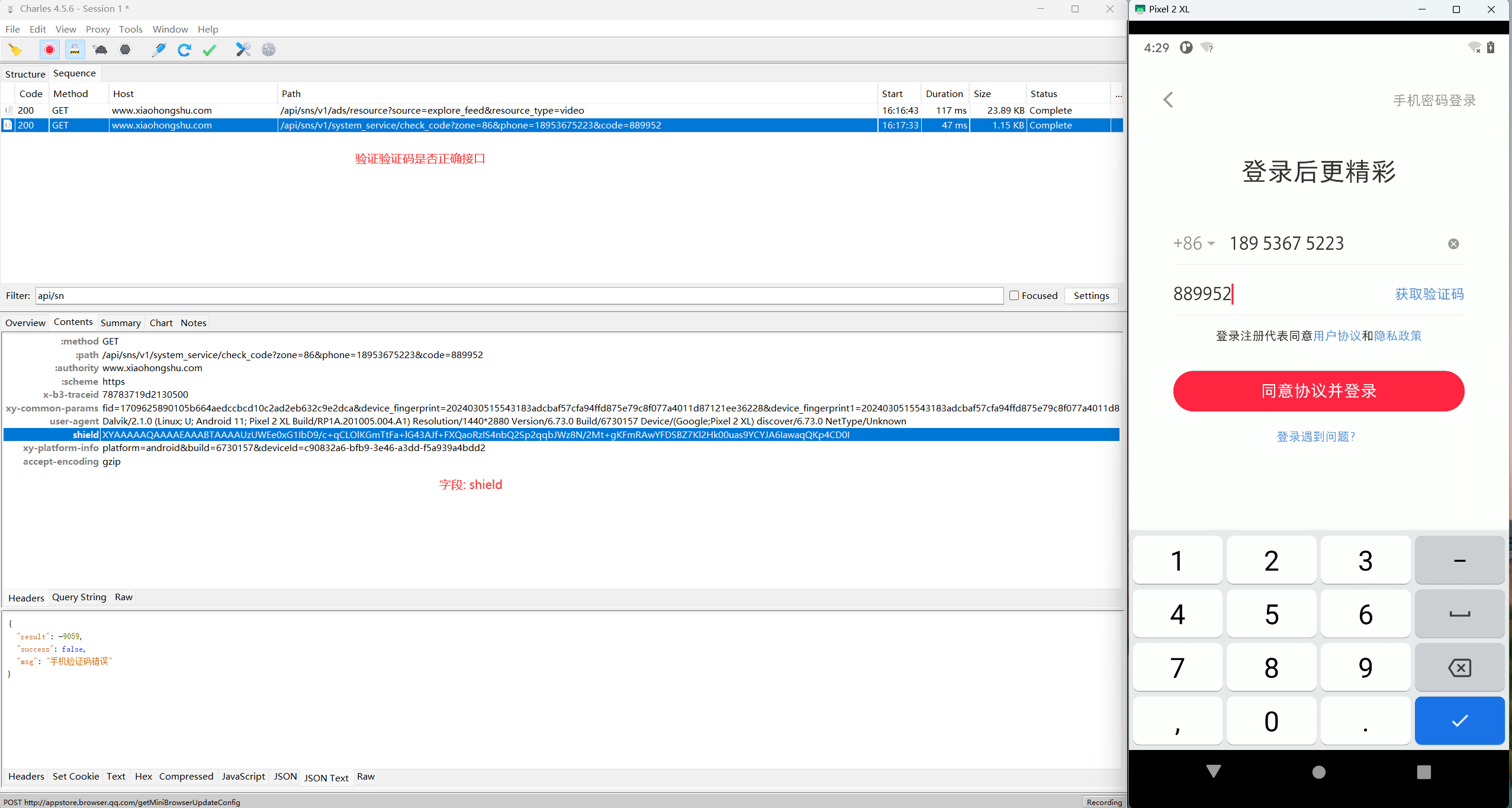Toggle breakpoints hexagon icon
Viewport: 1512px width, 808px height.
pos(125,50)
